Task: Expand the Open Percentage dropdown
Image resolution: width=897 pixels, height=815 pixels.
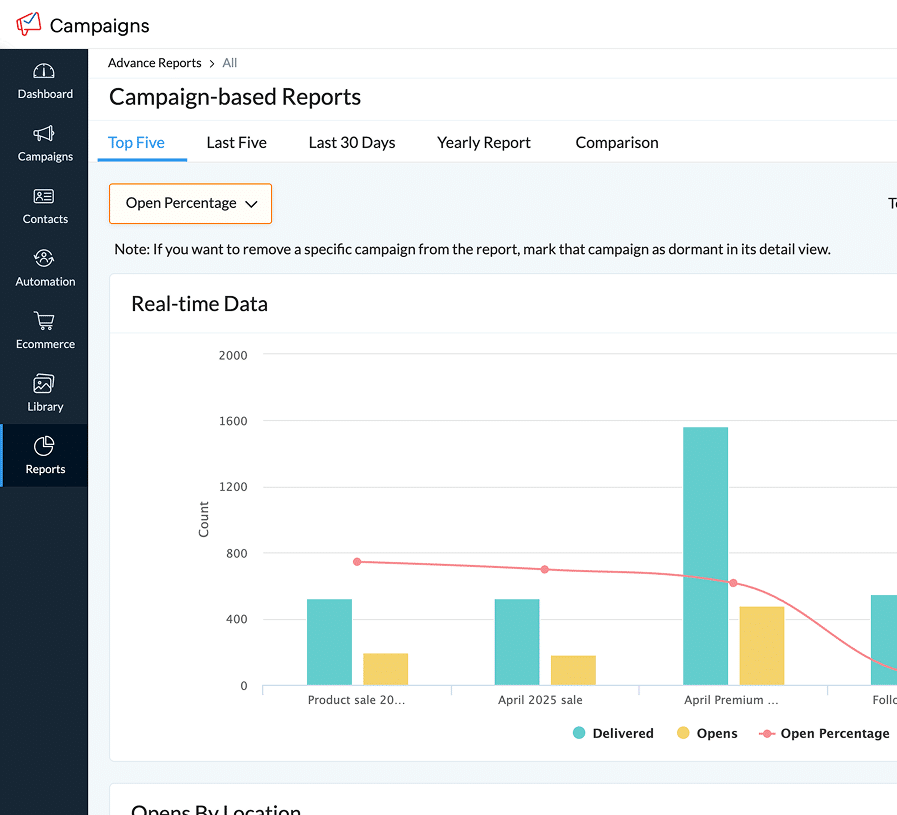Action: (190, 203)
